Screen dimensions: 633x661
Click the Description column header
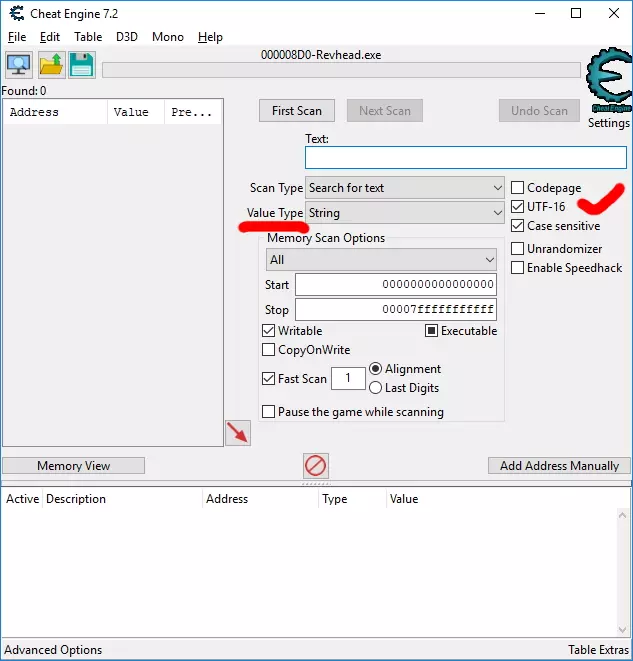point(122,499)
